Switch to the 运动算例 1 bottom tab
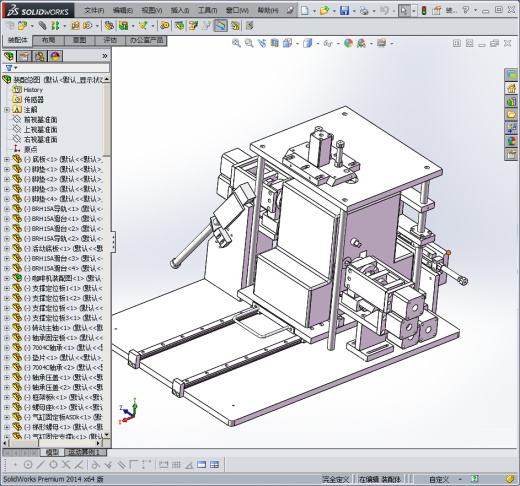Image resolution: width=520 pixels, height=486 pixels. click(84, 452)
